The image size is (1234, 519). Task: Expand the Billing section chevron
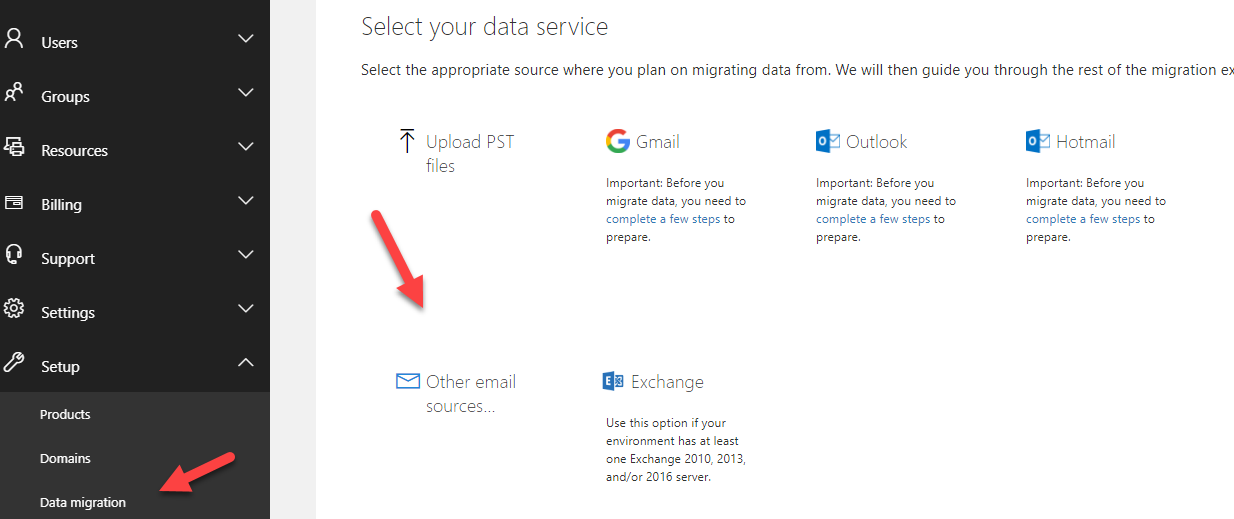246,201
